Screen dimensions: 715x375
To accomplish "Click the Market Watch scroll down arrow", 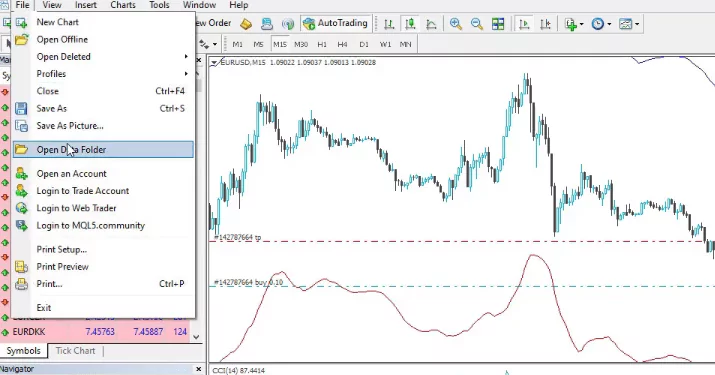I will click(x=196, y=337).
